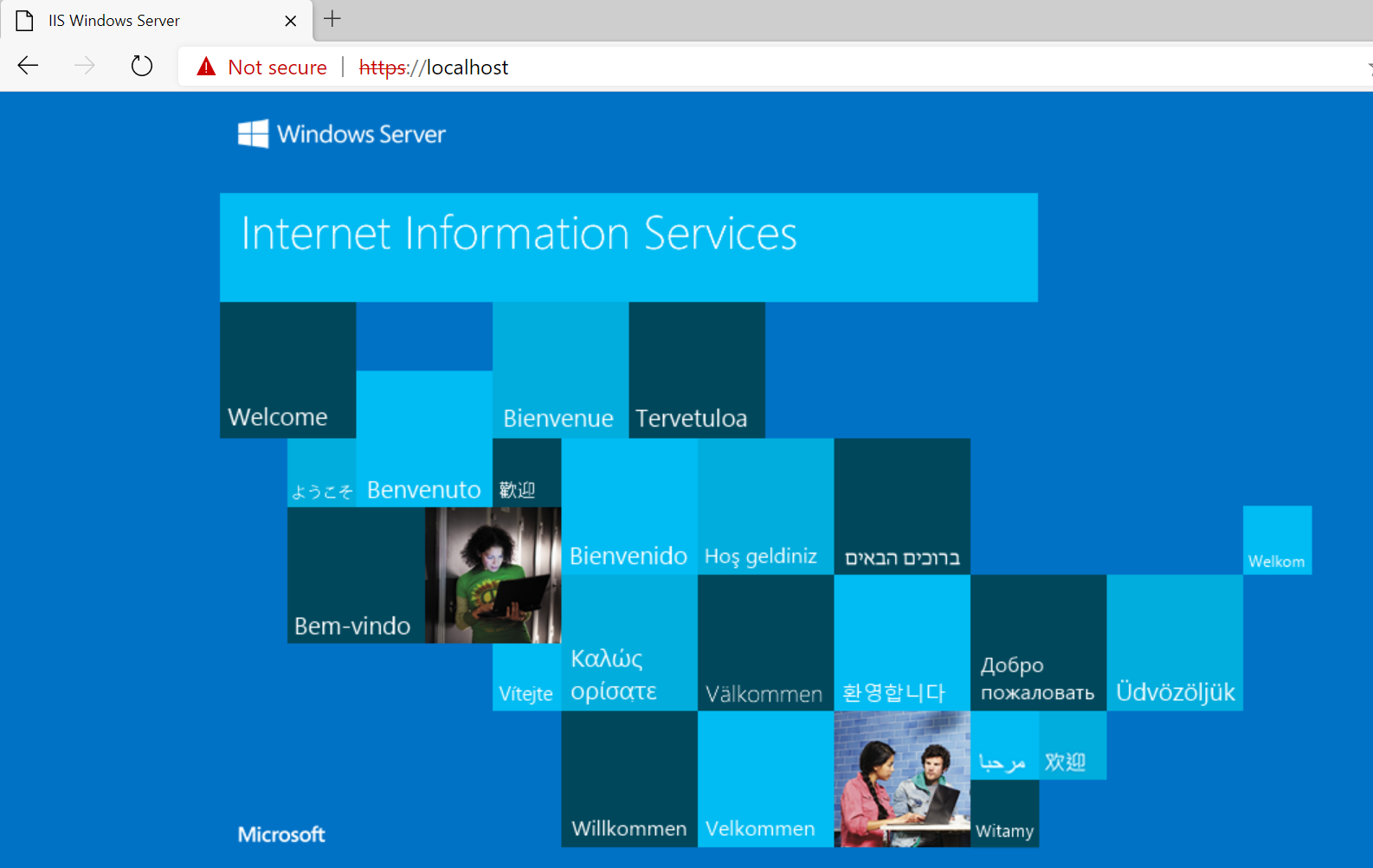Screen dimensions: 1373x868
Task: Click the Not secure label in address bar
Action: (278, 68)
